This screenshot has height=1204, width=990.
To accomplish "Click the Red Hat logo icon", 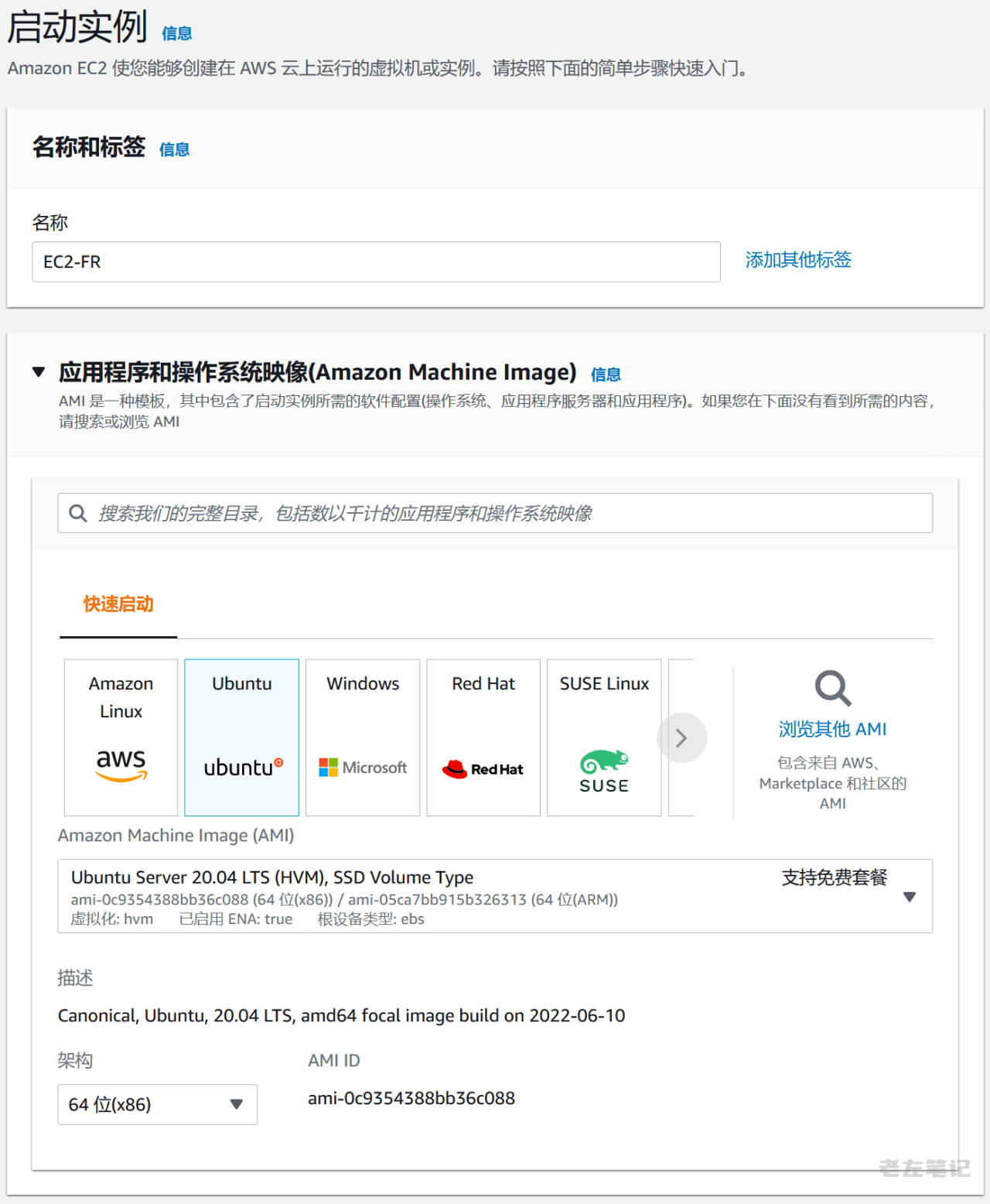I will click(x=483, y=769).
